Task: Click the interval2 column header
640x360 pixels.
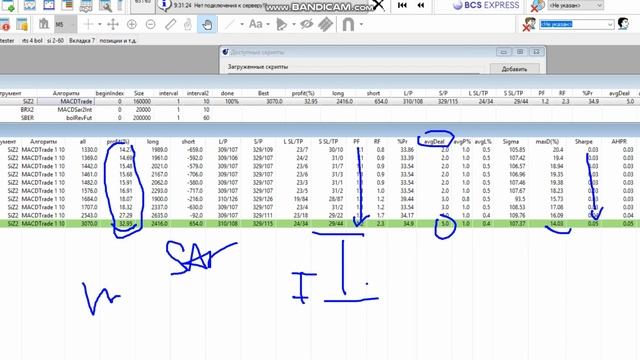Action: click(x=198, y=93)
